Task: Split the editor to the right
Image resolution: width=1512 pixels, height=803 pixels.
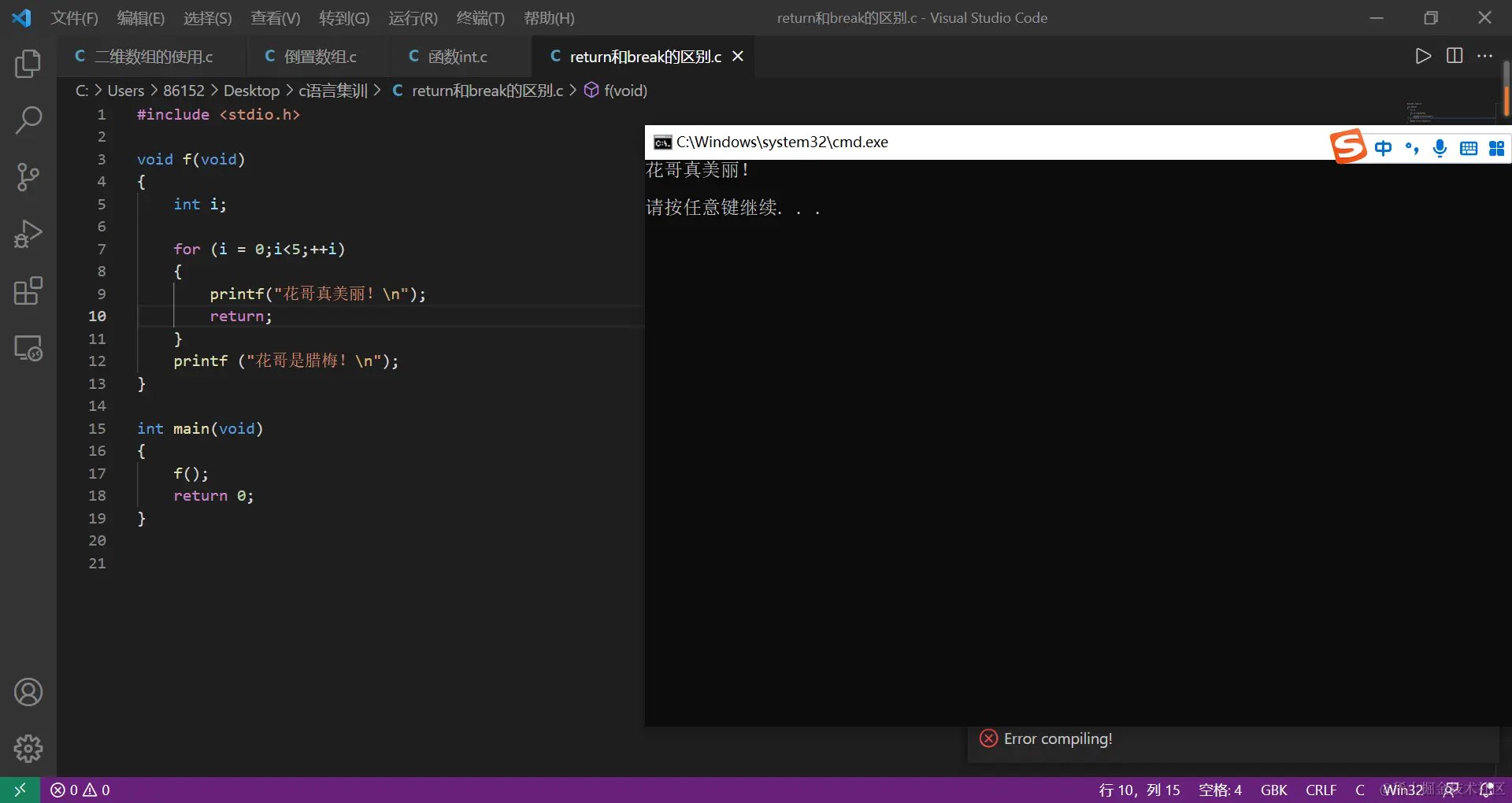Action: pos(1455,56)
